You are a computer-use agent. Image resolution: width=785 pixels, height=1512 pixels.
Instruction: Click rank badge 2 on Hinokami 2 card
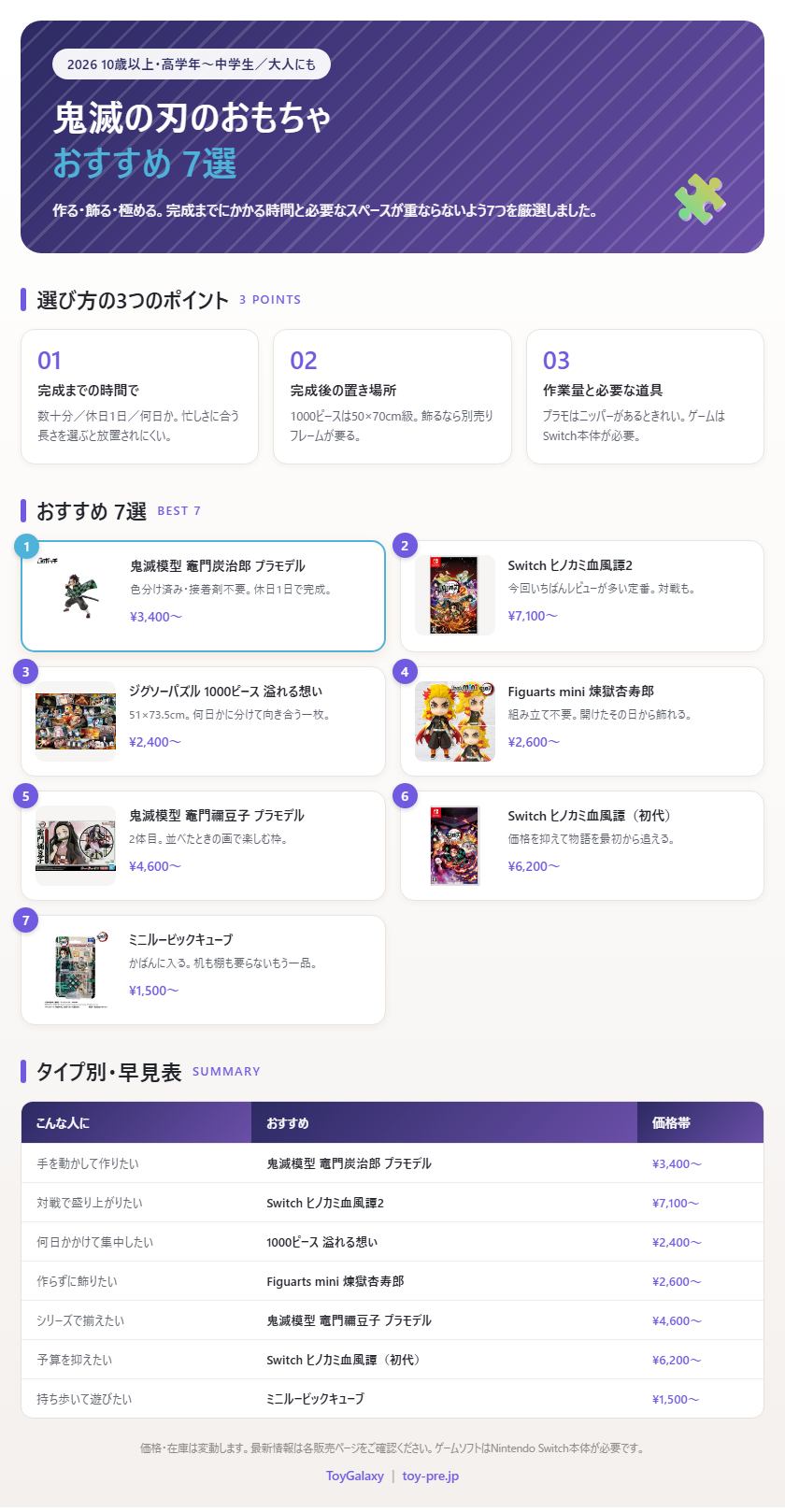(x=405, y=546)
